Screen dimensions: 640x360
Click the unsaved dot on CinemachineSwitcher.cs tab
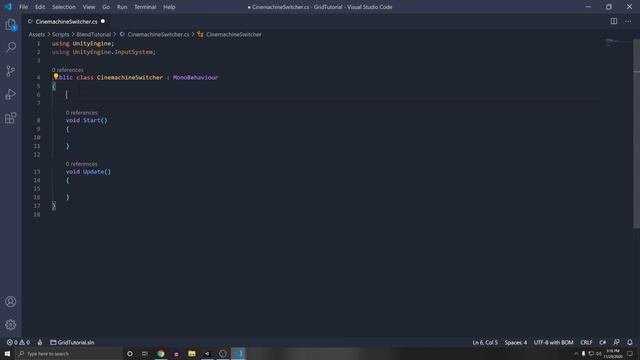tap(103, 21)
